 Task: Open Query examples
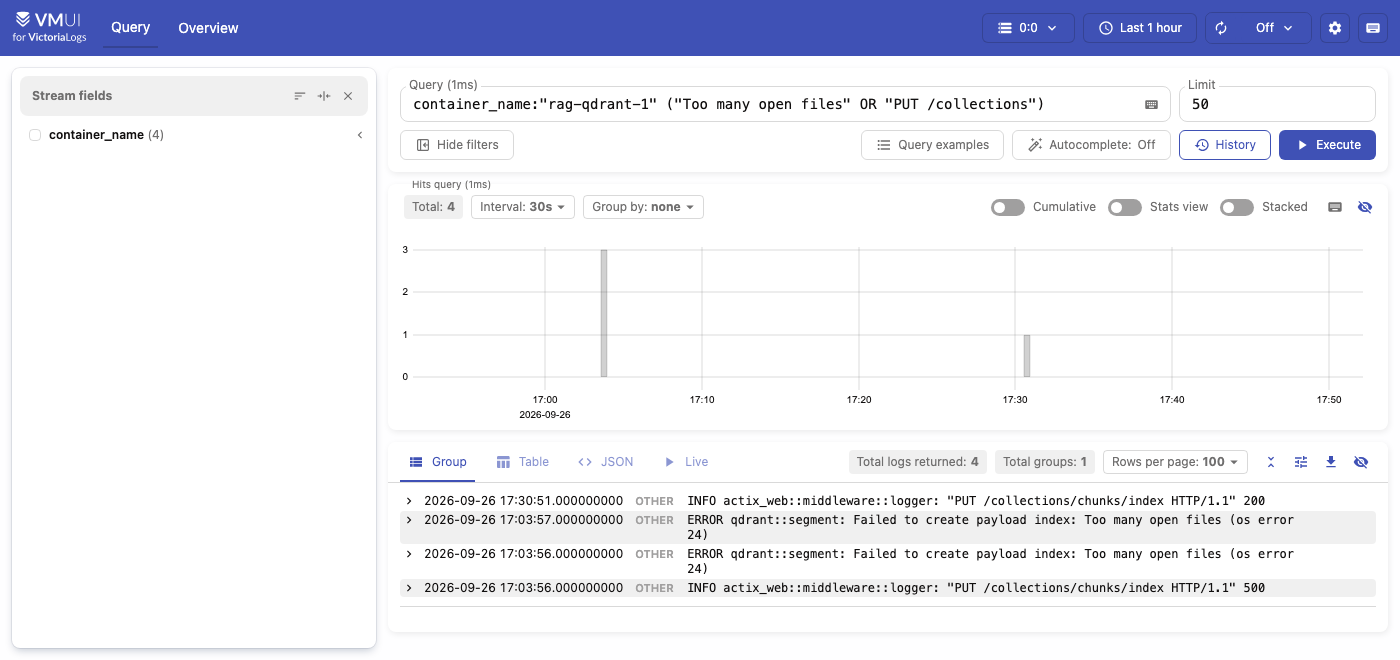coord(932,145)
